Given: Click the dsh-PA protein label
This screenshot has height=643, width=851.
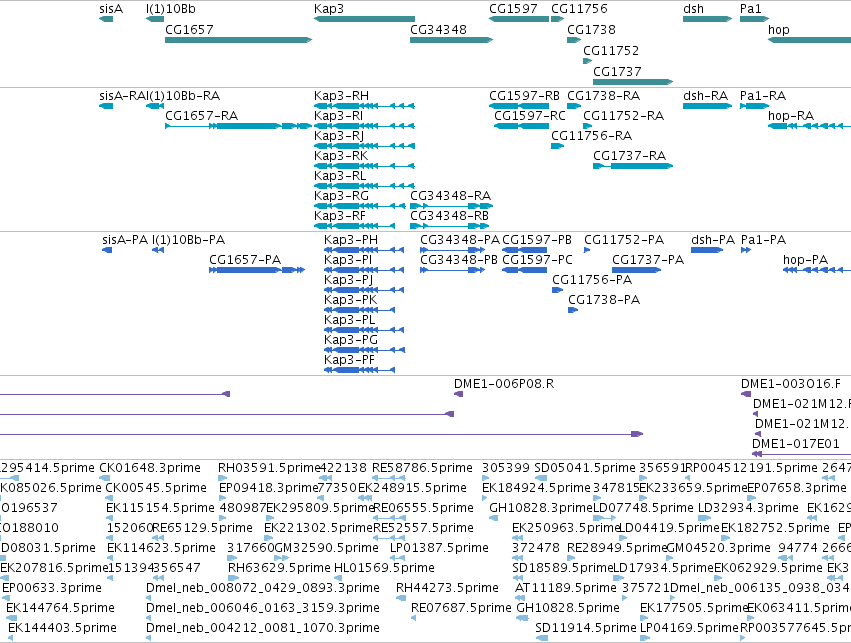Looking at the screenshot, I should coord(713,240).
